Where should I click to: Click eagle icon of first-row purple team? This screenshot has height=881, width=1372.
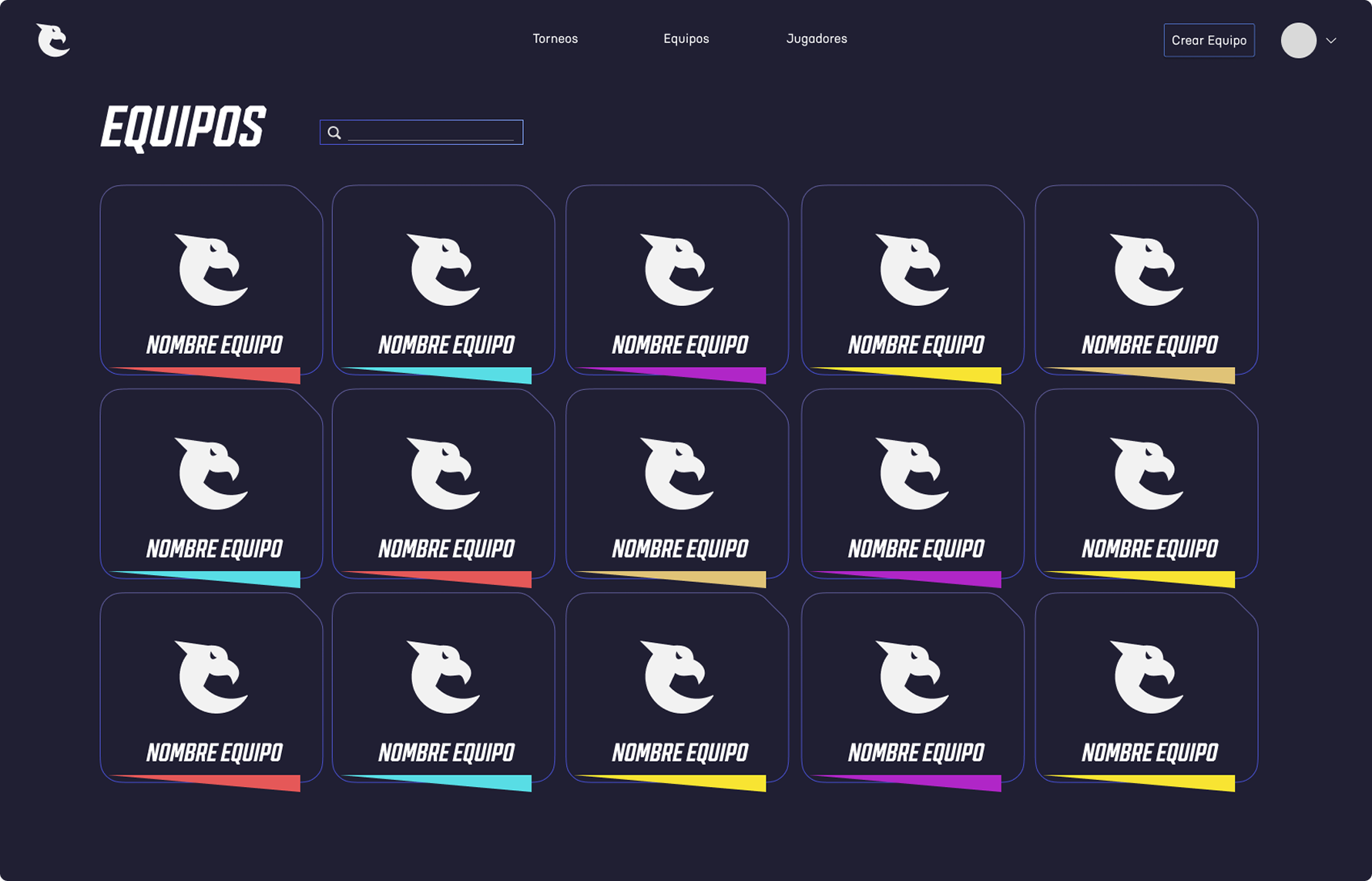(x=678, y=269)
